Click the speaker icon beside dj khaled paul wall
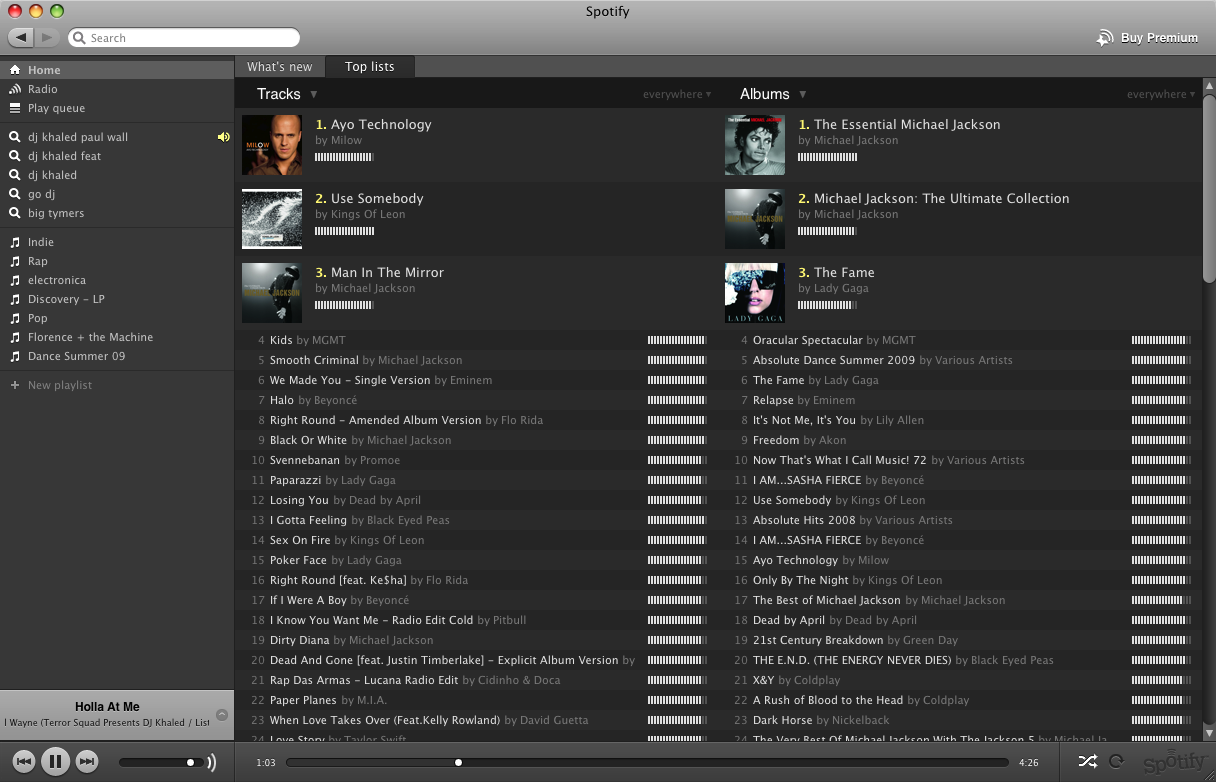1216x782 pixels. [x=224, y=137]
